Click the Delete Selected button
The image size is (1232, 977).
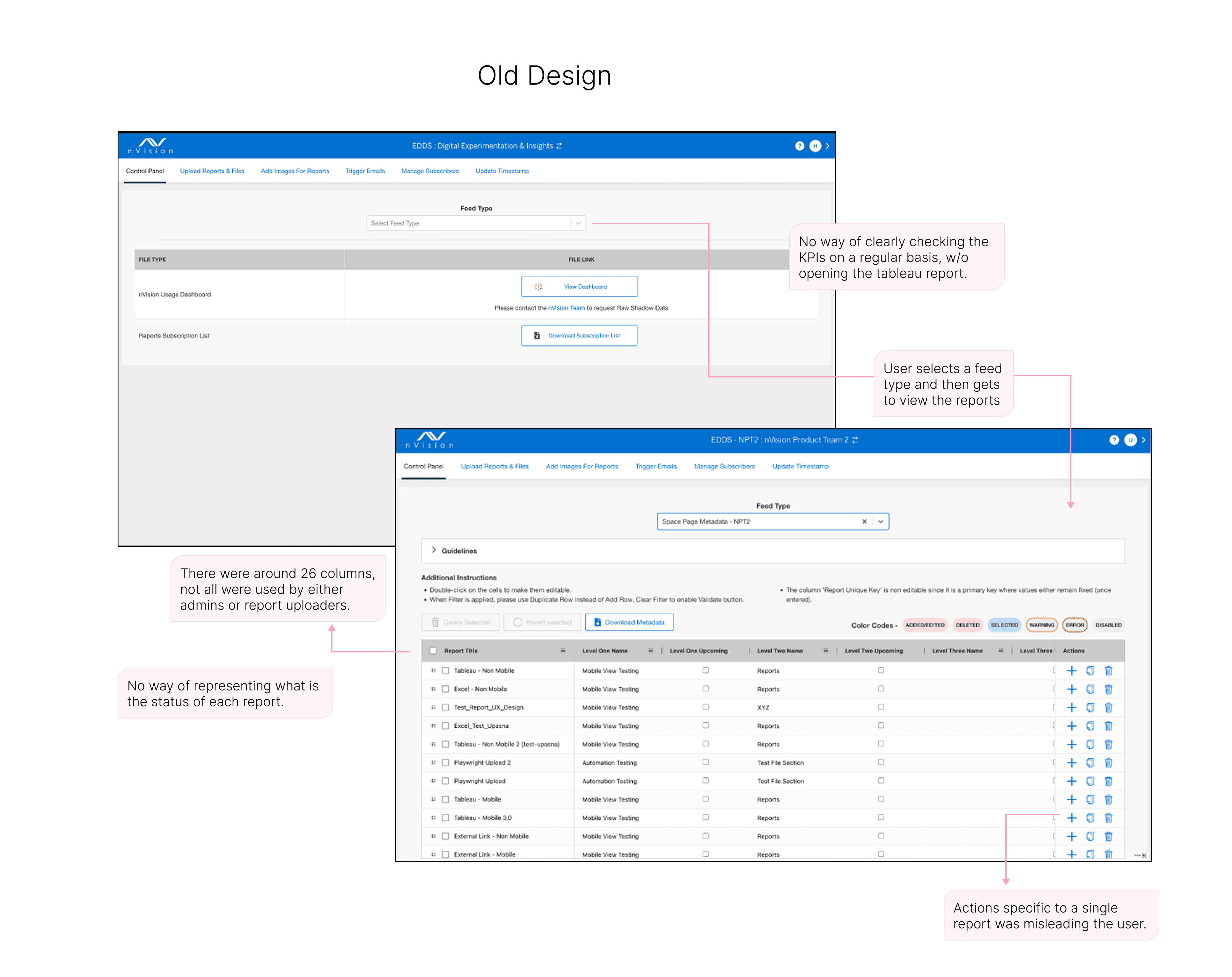pos(461,622)
